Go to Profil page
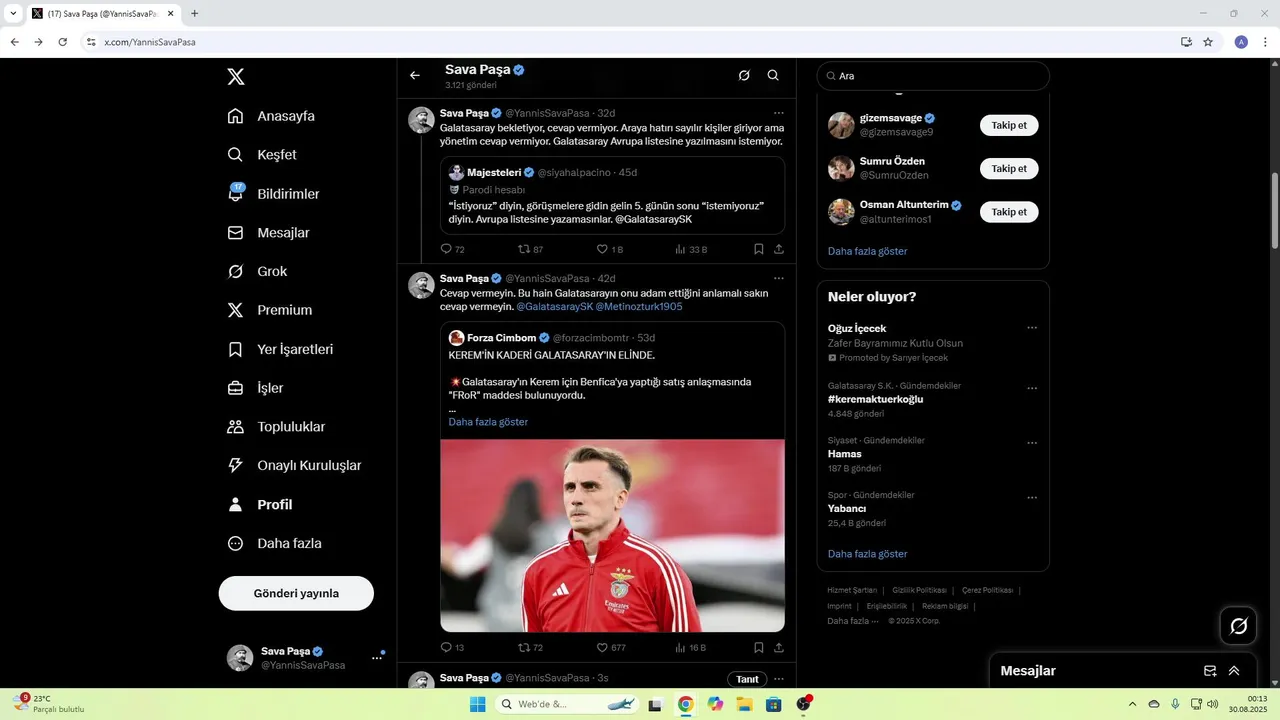 pos(260,505)
